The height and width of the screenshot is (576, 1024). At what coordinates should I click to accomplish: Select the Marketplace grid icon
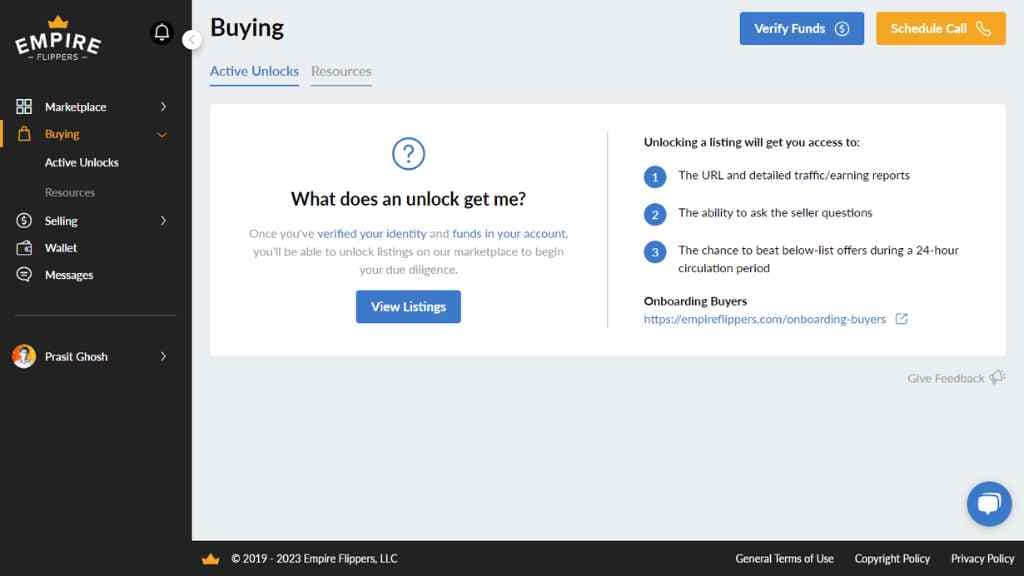24,106
